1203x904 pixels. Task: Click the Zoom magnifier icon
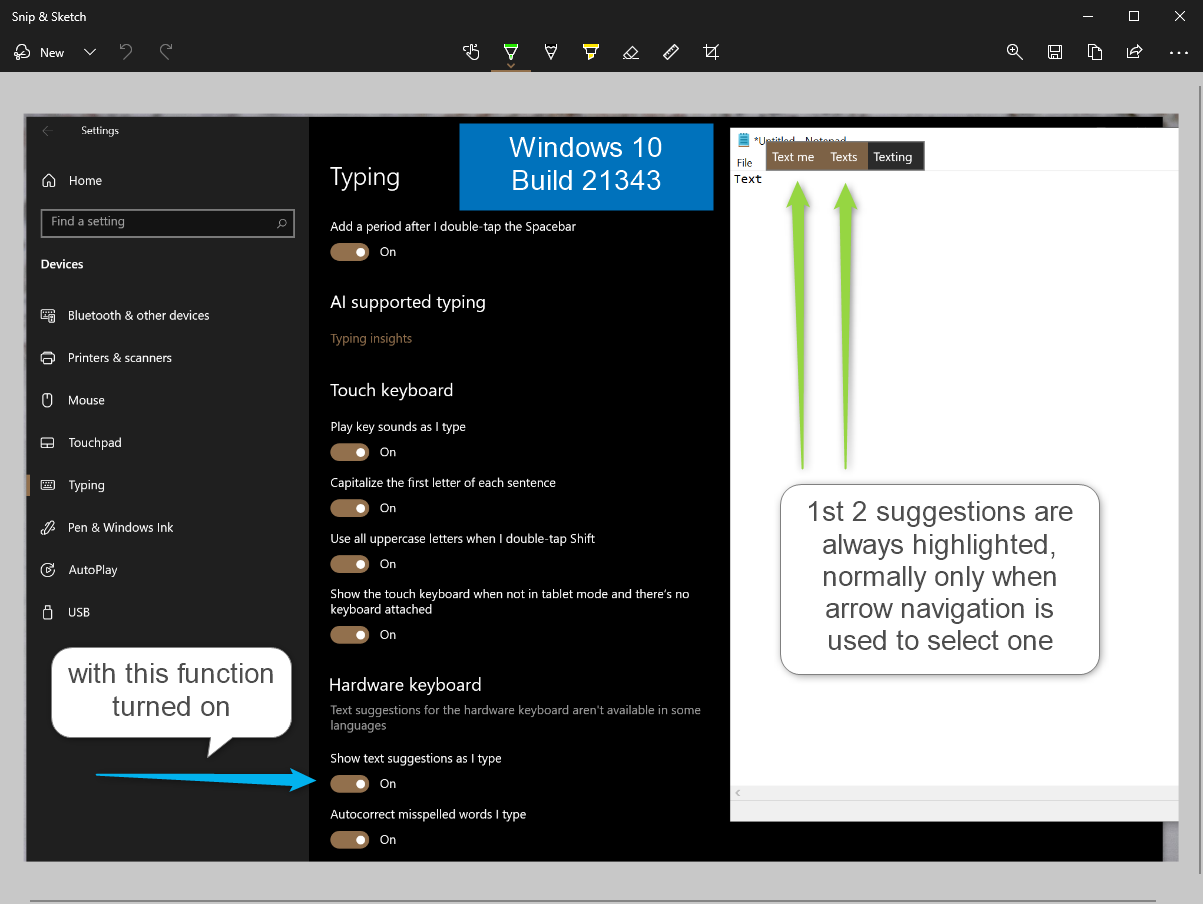(x=1014, y=52)
